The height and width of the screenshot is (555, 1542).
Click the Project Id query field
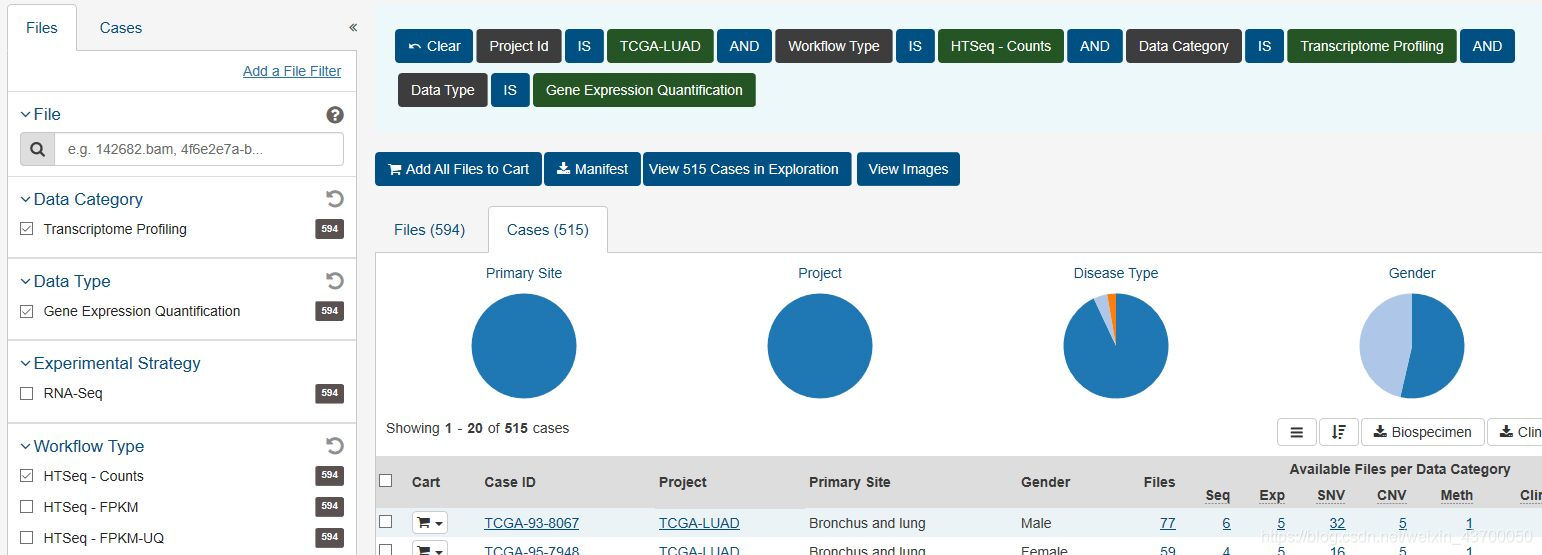[x=519, y=46]
